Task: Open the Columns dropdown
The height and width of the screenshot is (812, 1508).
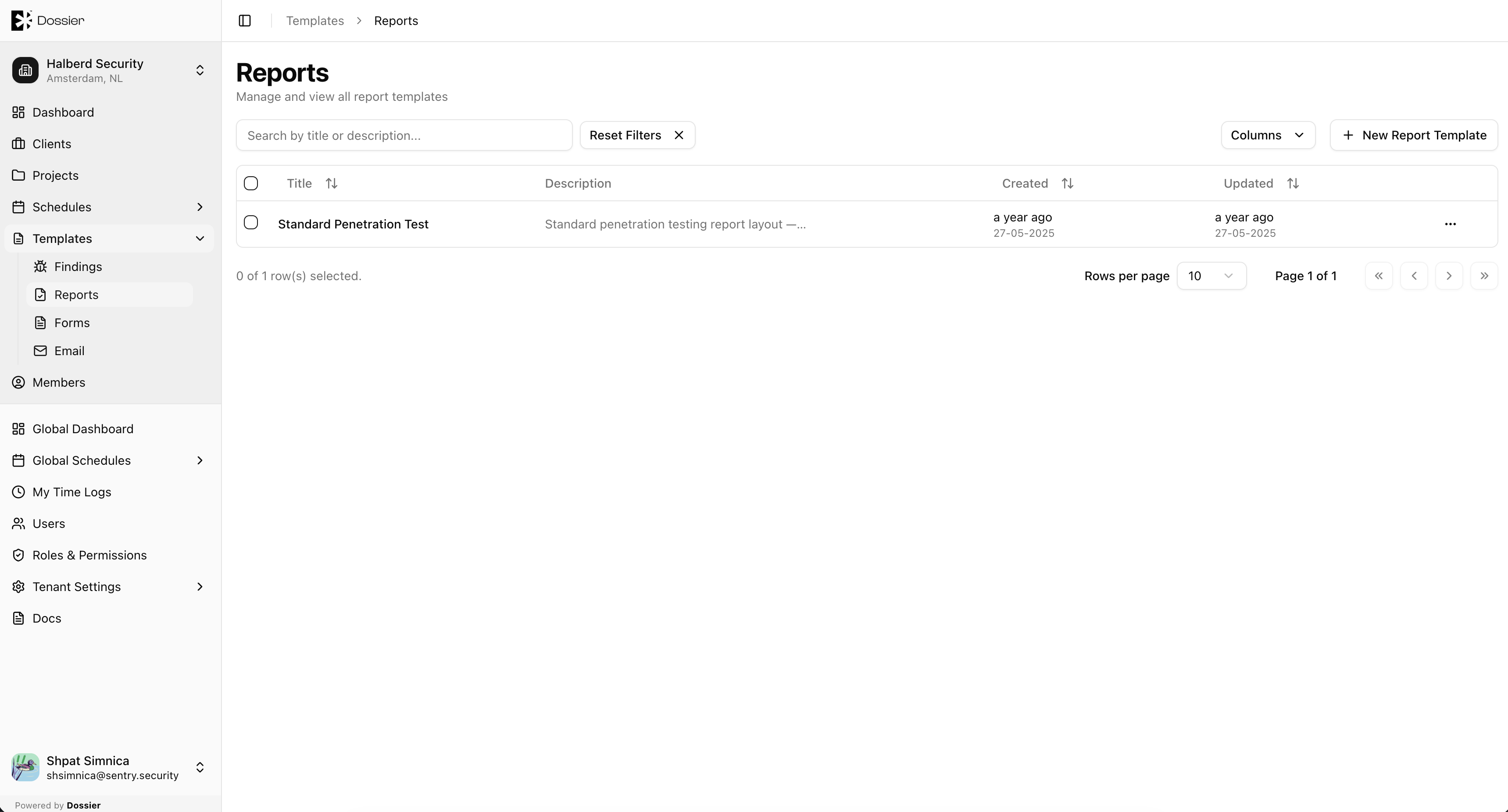Action: (1268, 135)
